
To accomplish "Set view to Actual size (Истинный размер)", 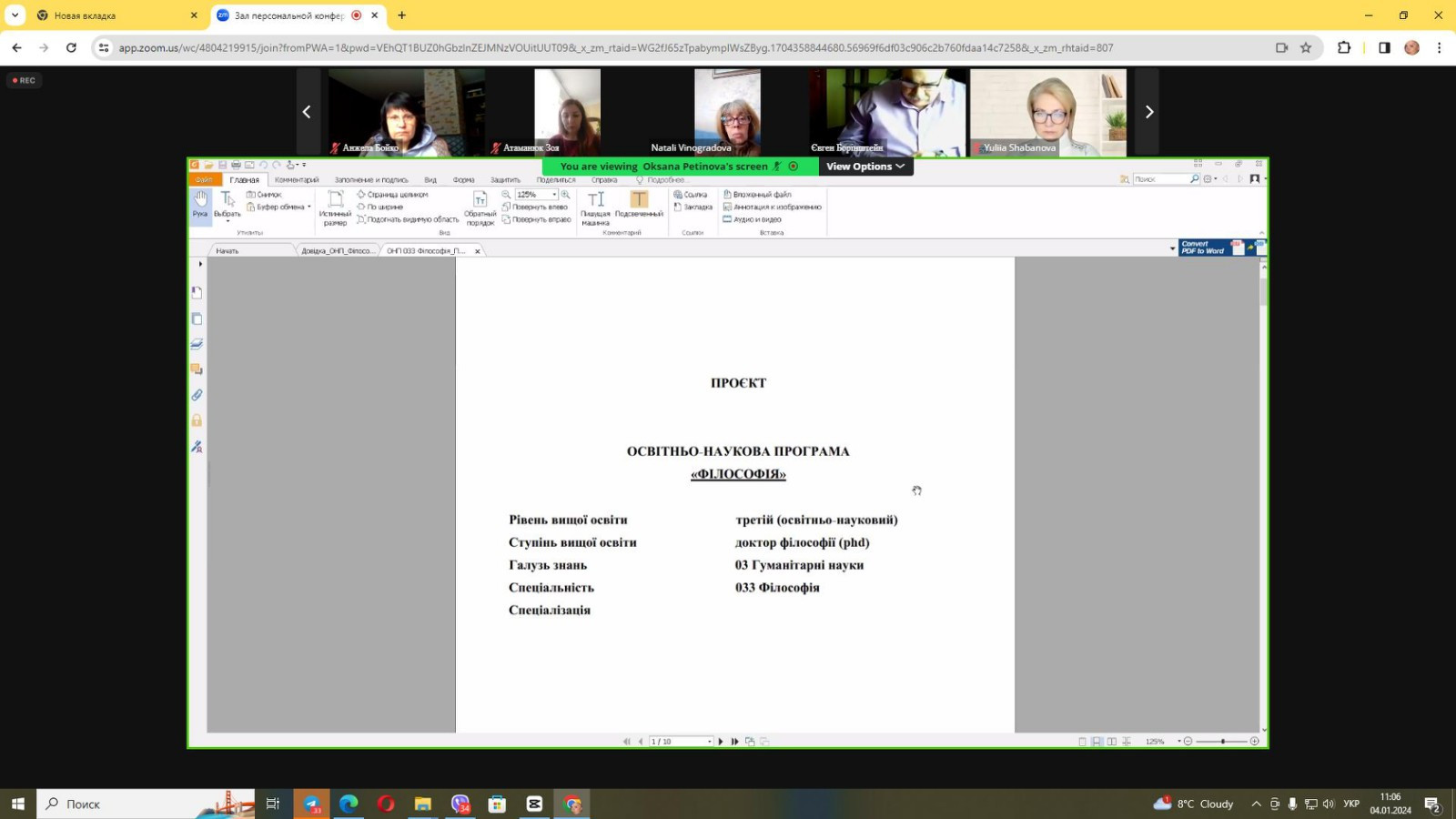I will pos(335,207).
